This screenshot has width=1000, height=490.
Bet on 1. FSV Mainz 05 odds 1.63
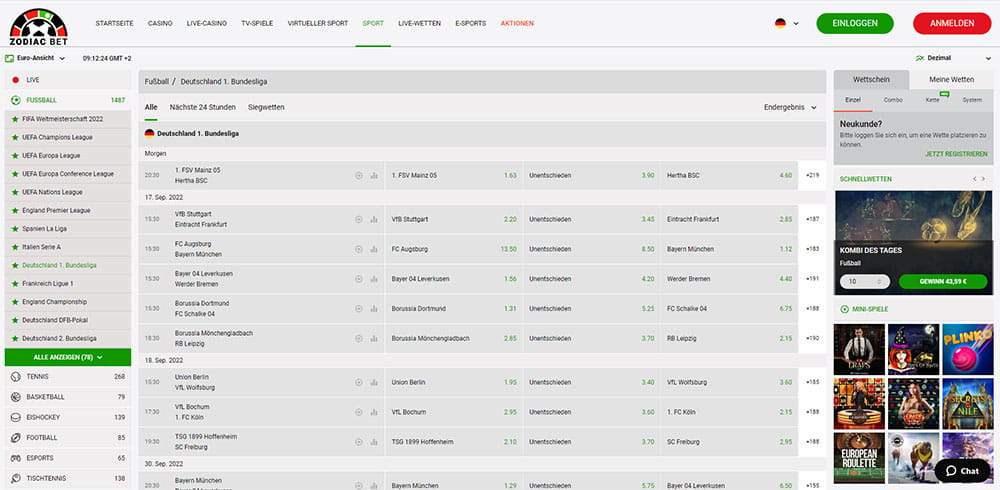(x=453, y=175)
